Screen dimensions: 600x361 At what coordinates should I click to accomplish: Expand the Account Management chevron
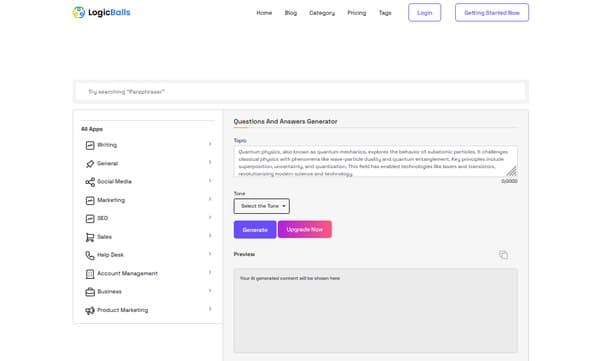click(210, 272)
